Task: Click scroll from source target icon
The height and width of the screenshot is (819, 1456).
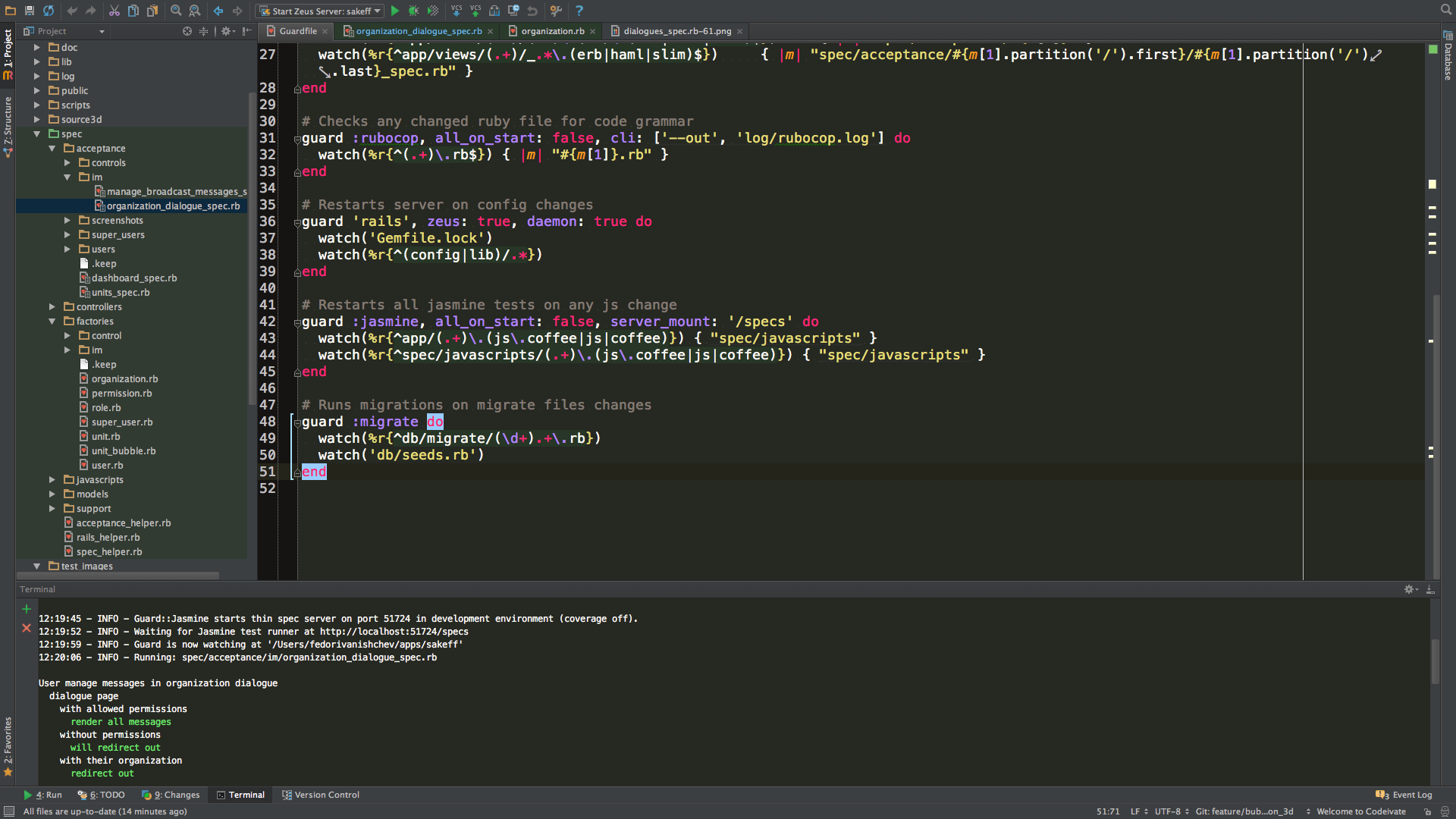Action: coord(187,31)
